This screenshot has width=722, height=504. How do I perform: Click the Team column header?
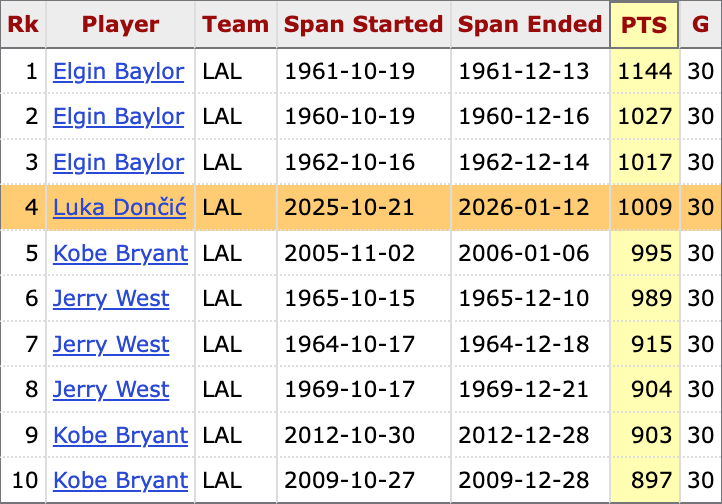[x=235, y=25]
